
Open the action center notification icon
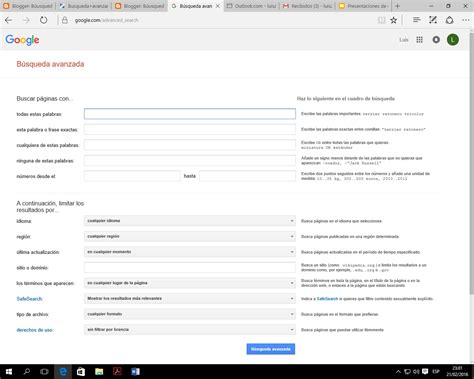click(x=425, y=372)
